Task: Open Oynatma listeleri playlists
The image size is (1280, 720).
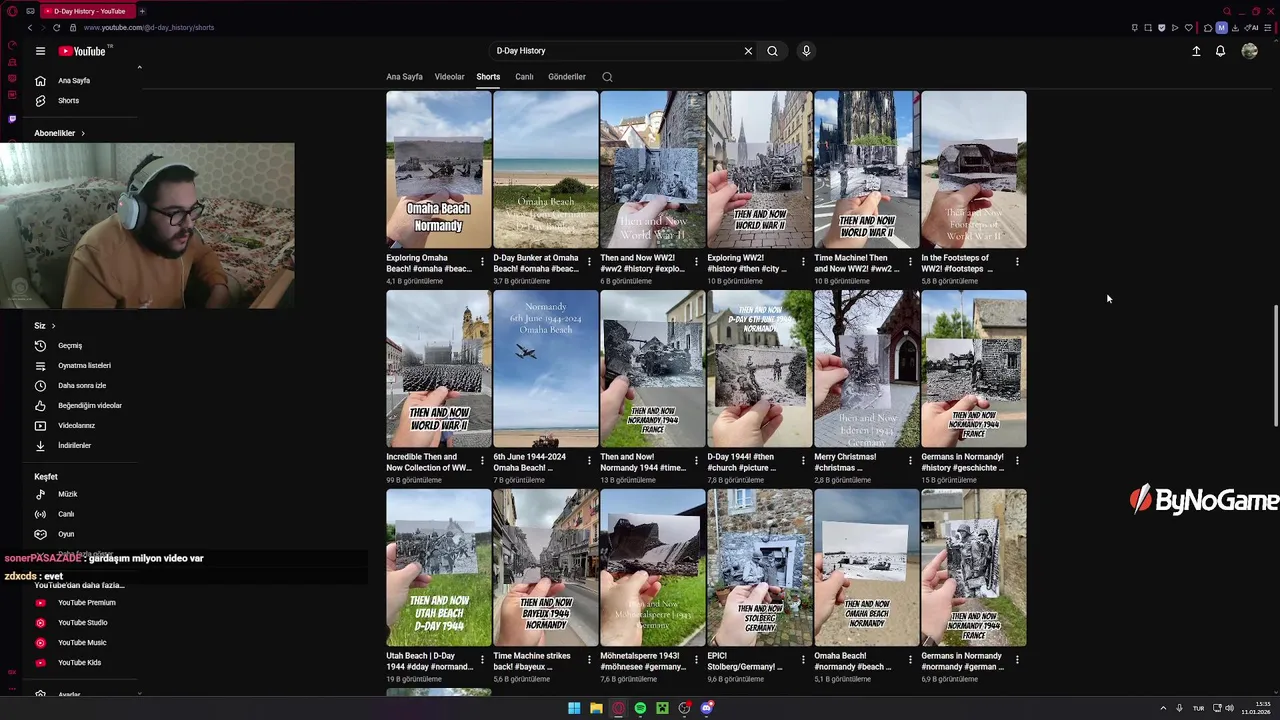Action: 84,366
